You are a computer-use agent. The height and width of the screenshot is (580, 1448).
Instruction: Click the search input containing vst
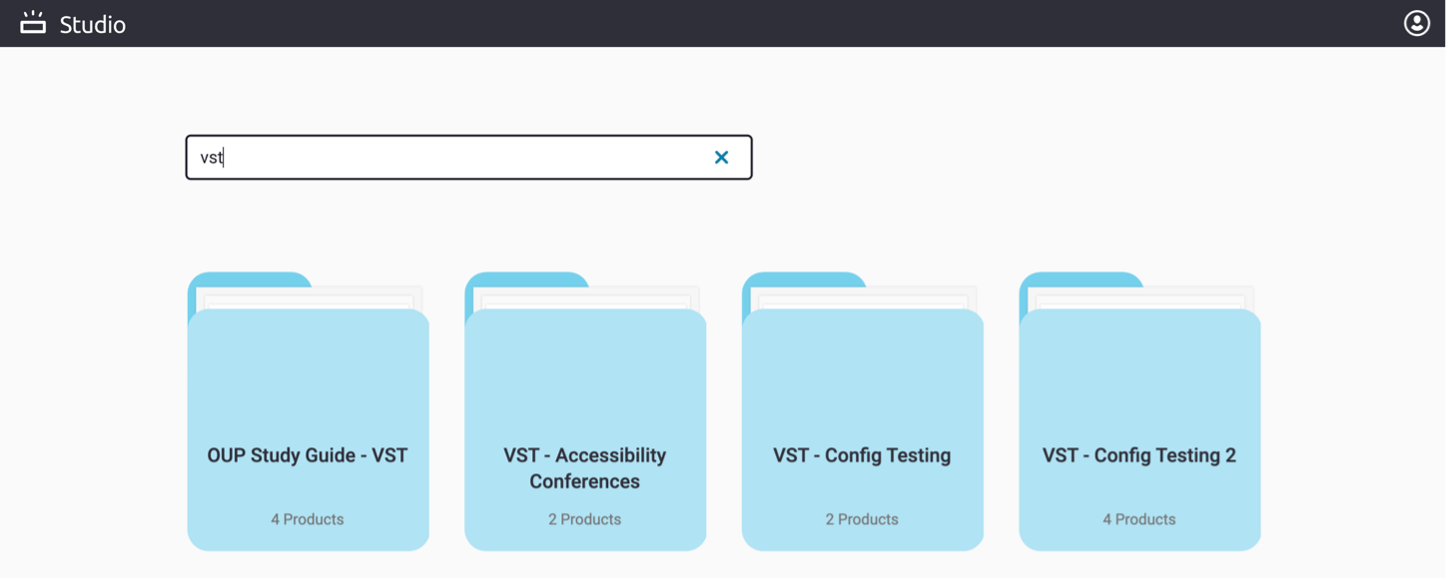point(468,157)
